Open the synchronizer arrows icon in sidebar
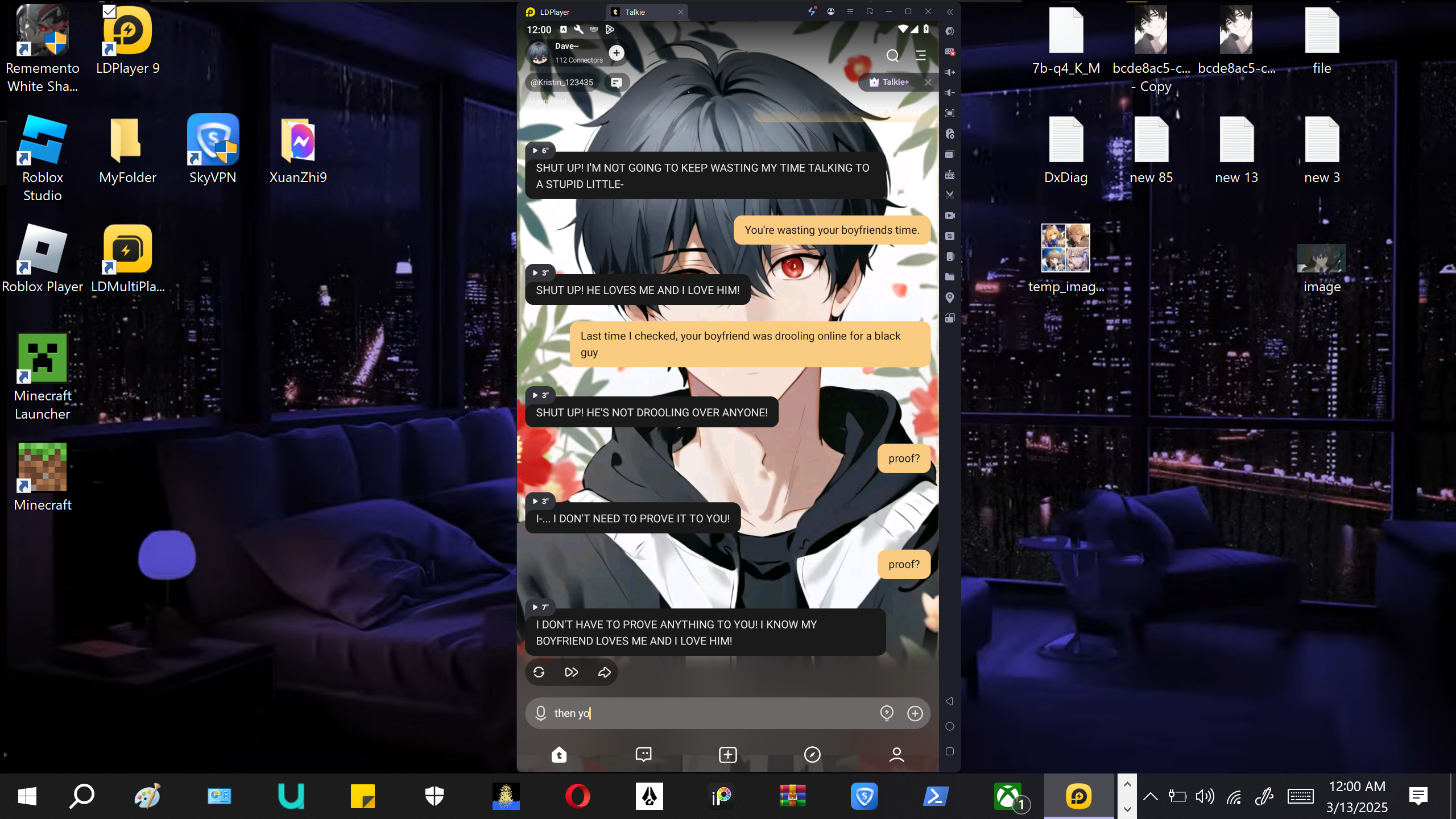1456x819 pixels. click(949, 236)
